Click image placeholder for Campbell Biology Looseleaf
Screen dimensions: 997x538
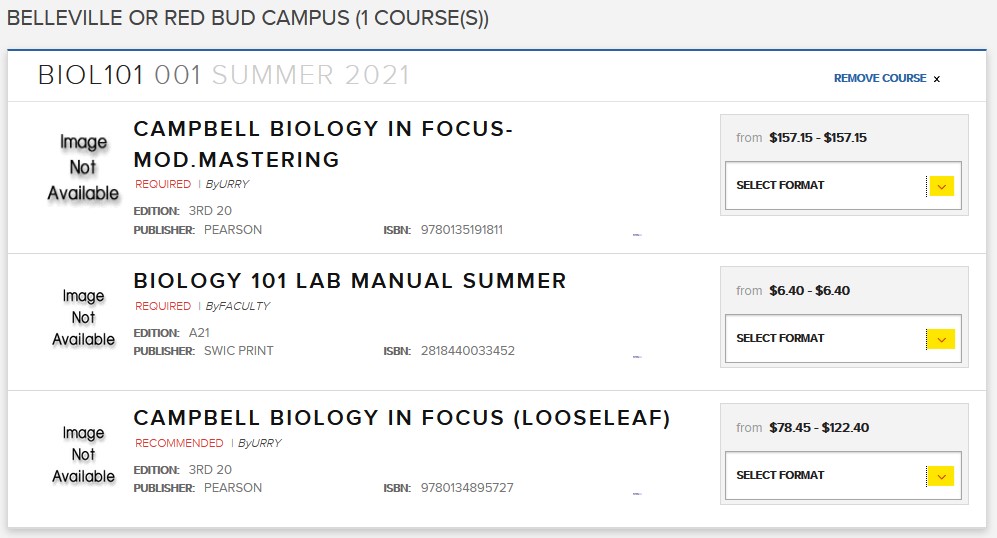[83, 455]
